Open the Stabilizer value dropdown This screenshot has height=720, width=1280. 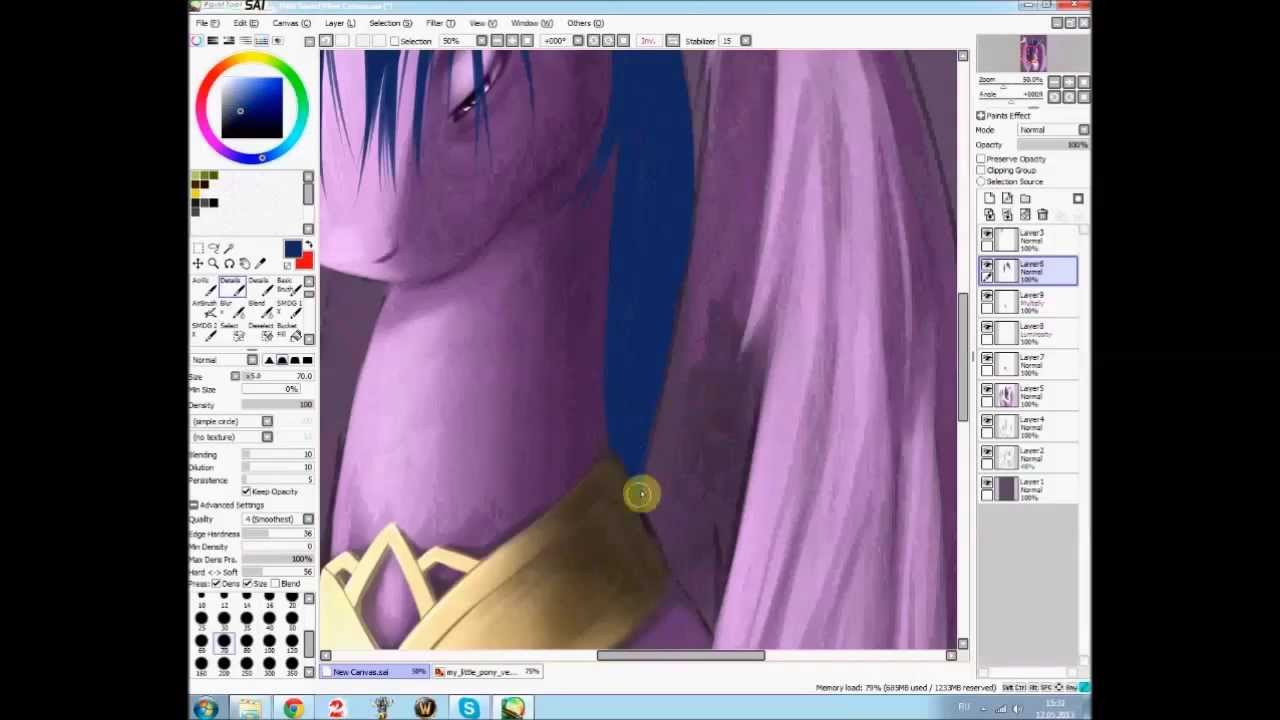[746, 41]
